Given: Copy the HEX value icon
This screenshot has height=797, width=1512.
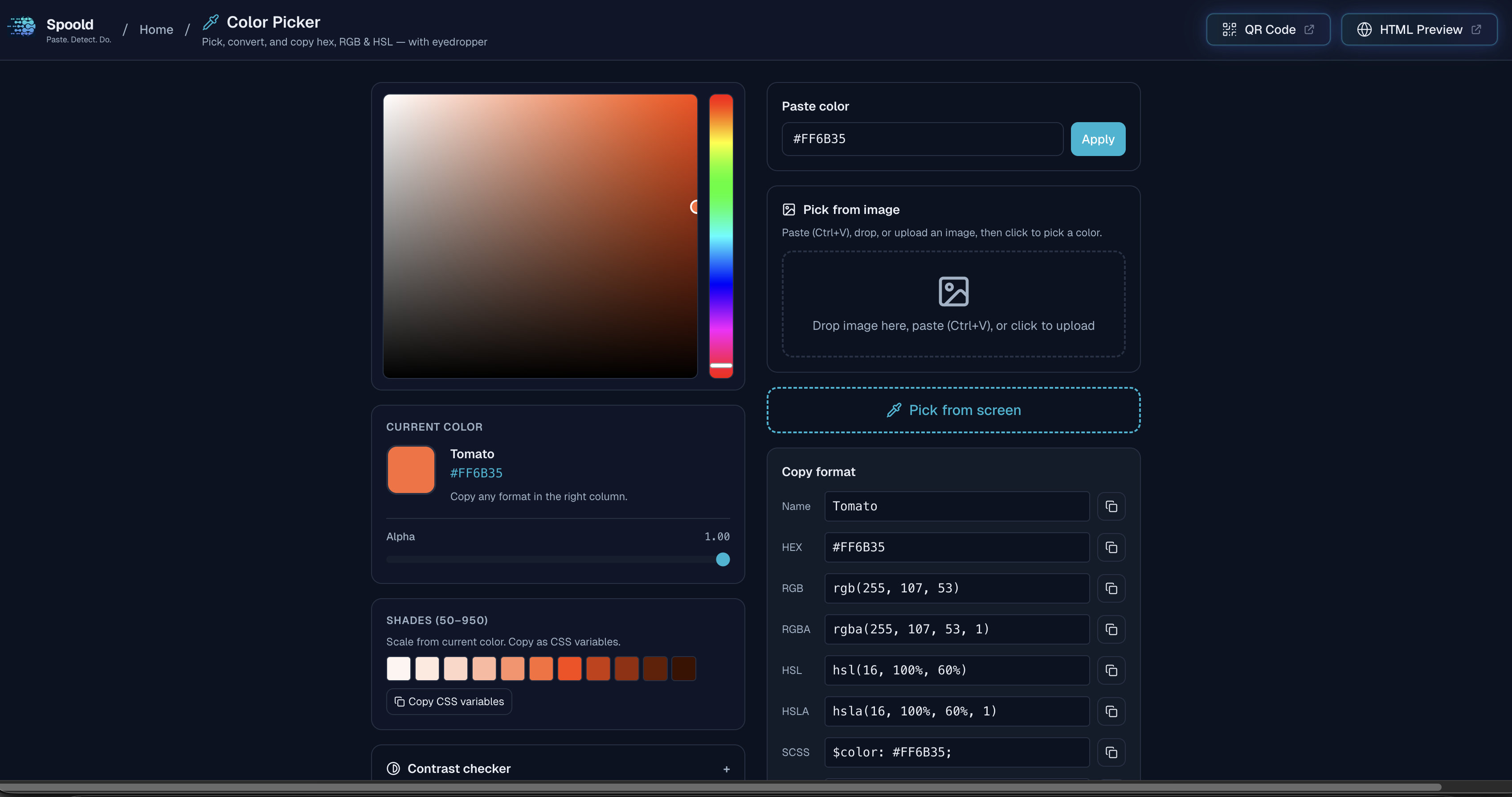Looking at the screenshot, I should [x=1111, y=547].
